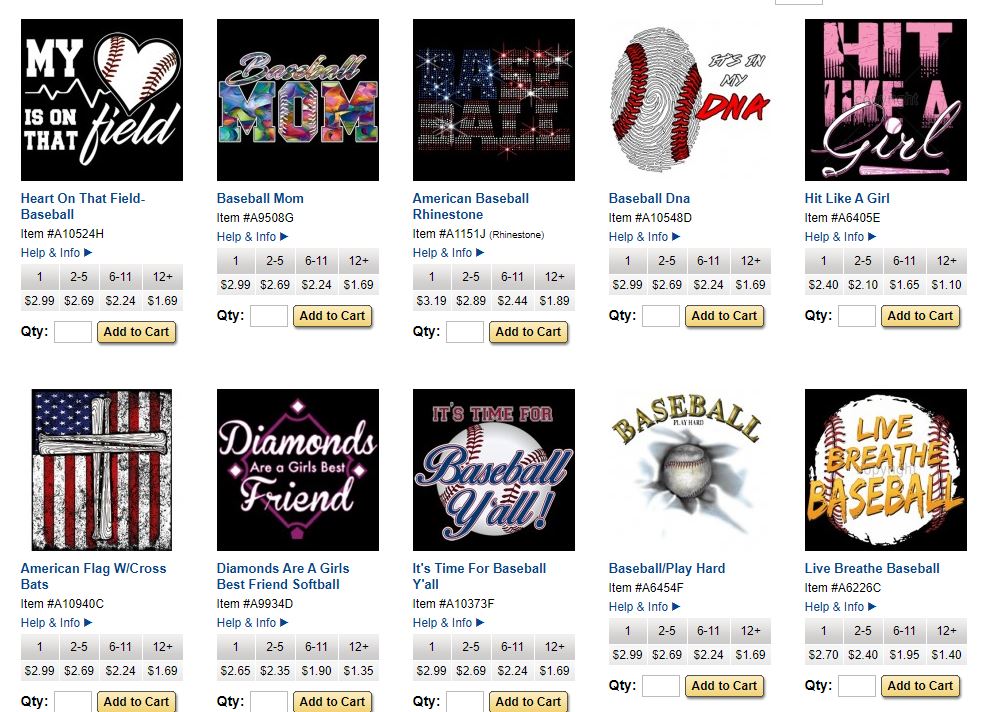The image size is (997, 712).
Task: Open the Diamonds Are A Girls Best Friend link
Action: (x=283, y=576)
